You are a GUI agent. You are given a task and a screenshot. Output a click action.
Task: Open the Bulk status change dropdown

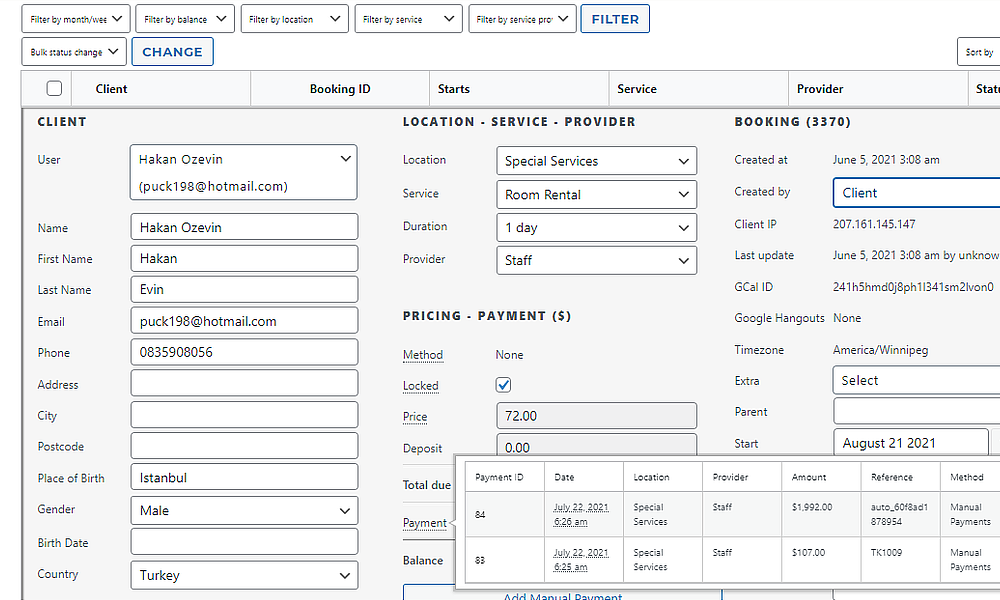point(73,51)
